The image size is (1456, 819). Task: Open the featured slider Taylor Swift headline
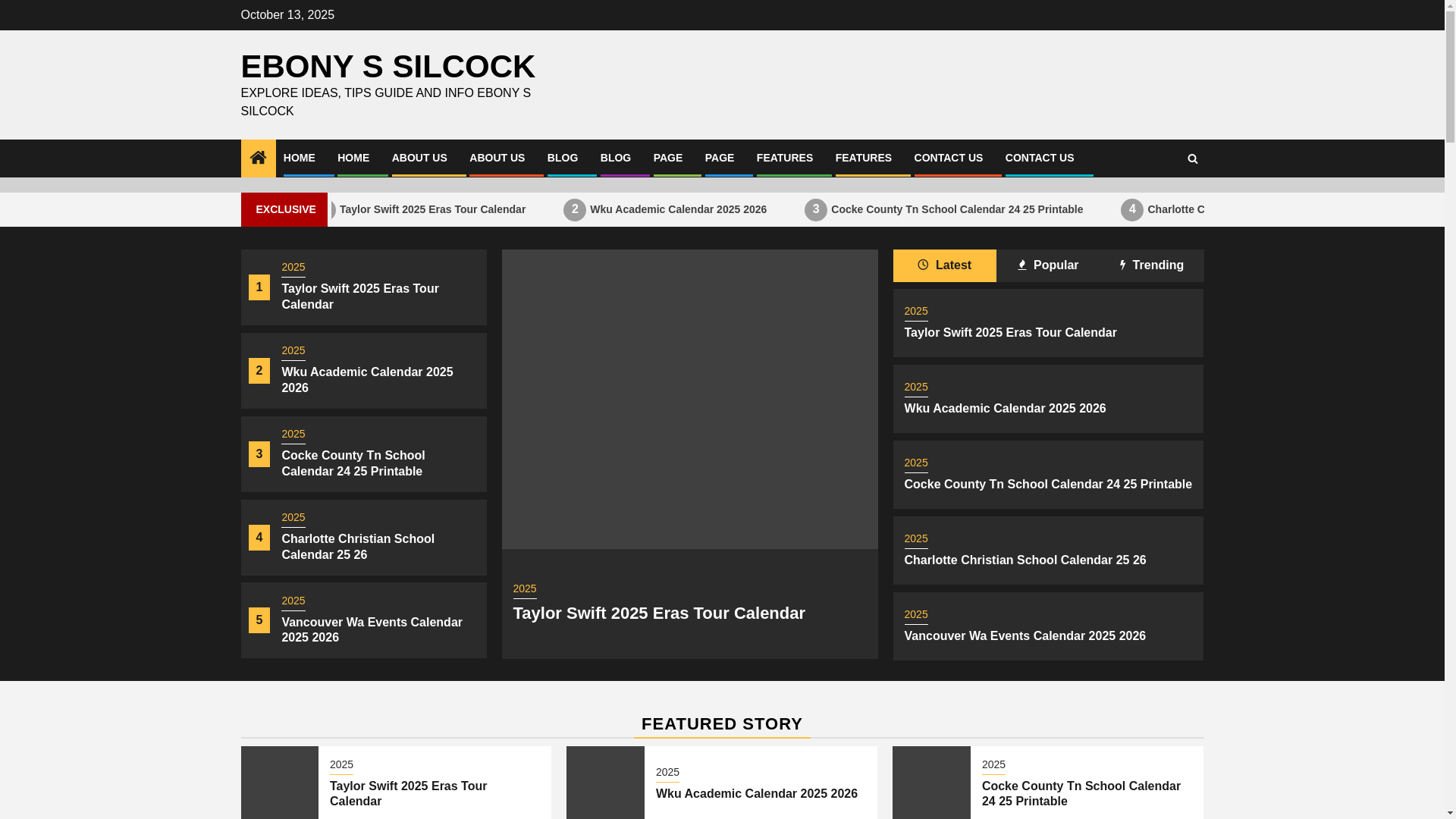click(x=659, y=613)
